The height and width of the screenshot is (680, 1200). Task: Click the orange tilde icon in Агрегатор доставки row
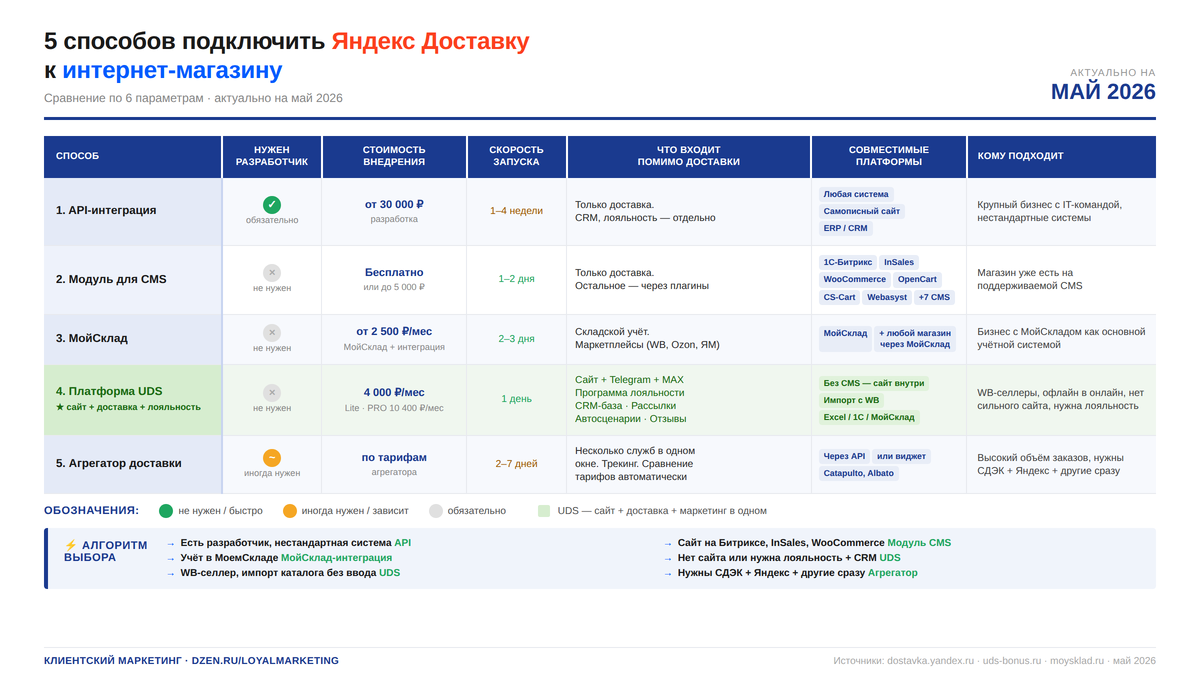[272, 457]
